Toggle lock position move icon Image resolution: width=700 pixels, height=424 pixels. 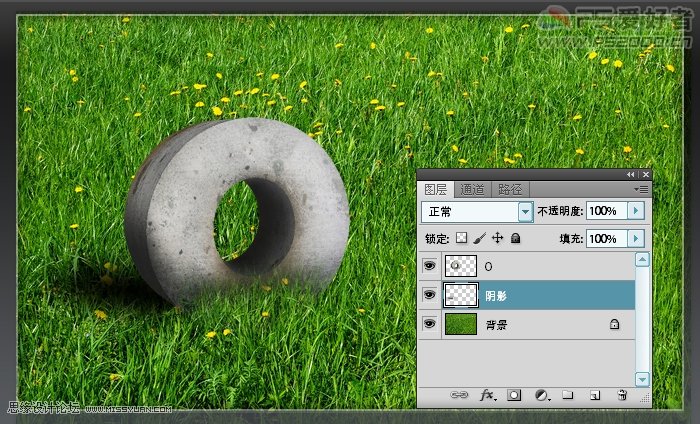coord(497,238)
